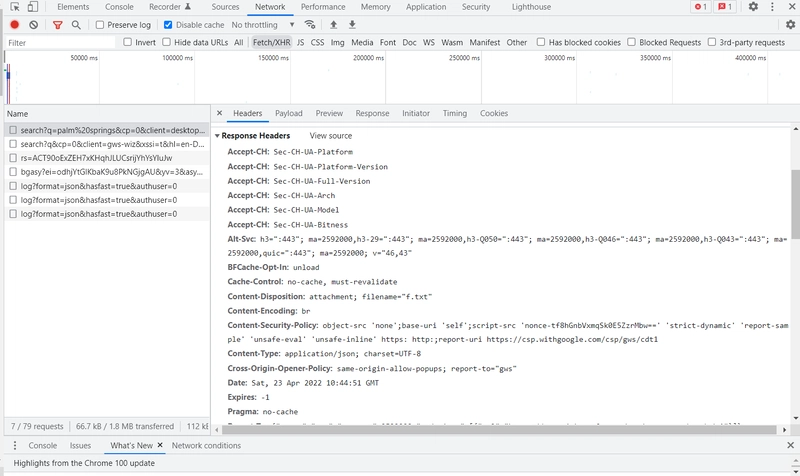800x476 pixels.
Task: Select search?q&cp=0&client=gws-wiz request
Action: (x=108, y=144)
